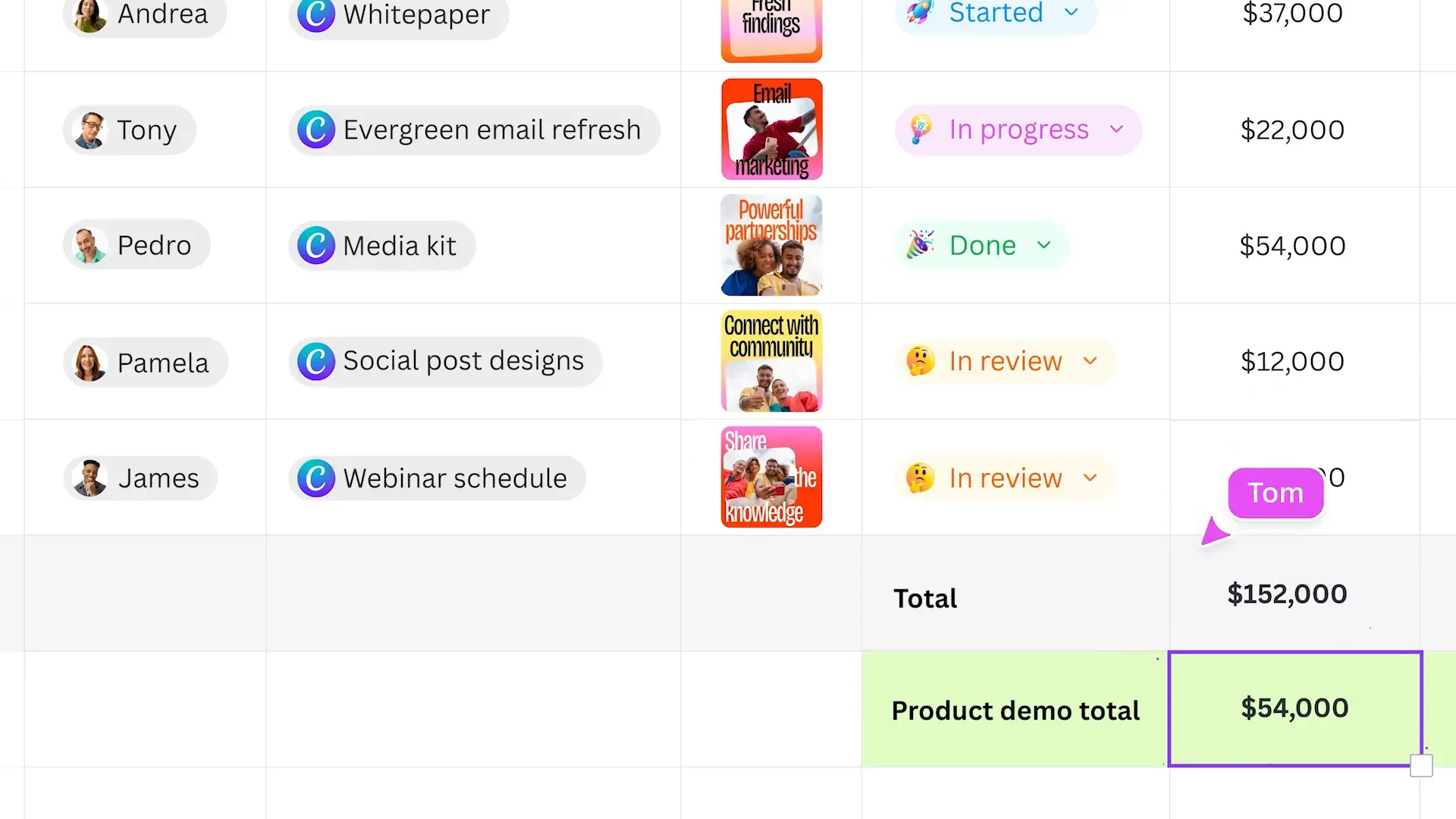Click the Canva logo beside Media kit
Viewport: 1456px width, 819px height.
click(316, 246)
